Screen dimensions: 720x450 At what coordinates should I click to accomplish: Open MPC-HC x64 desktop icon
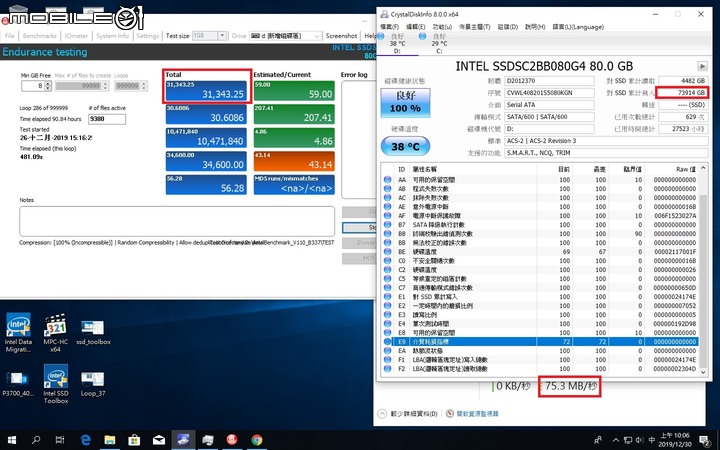(x=56, y=332)
